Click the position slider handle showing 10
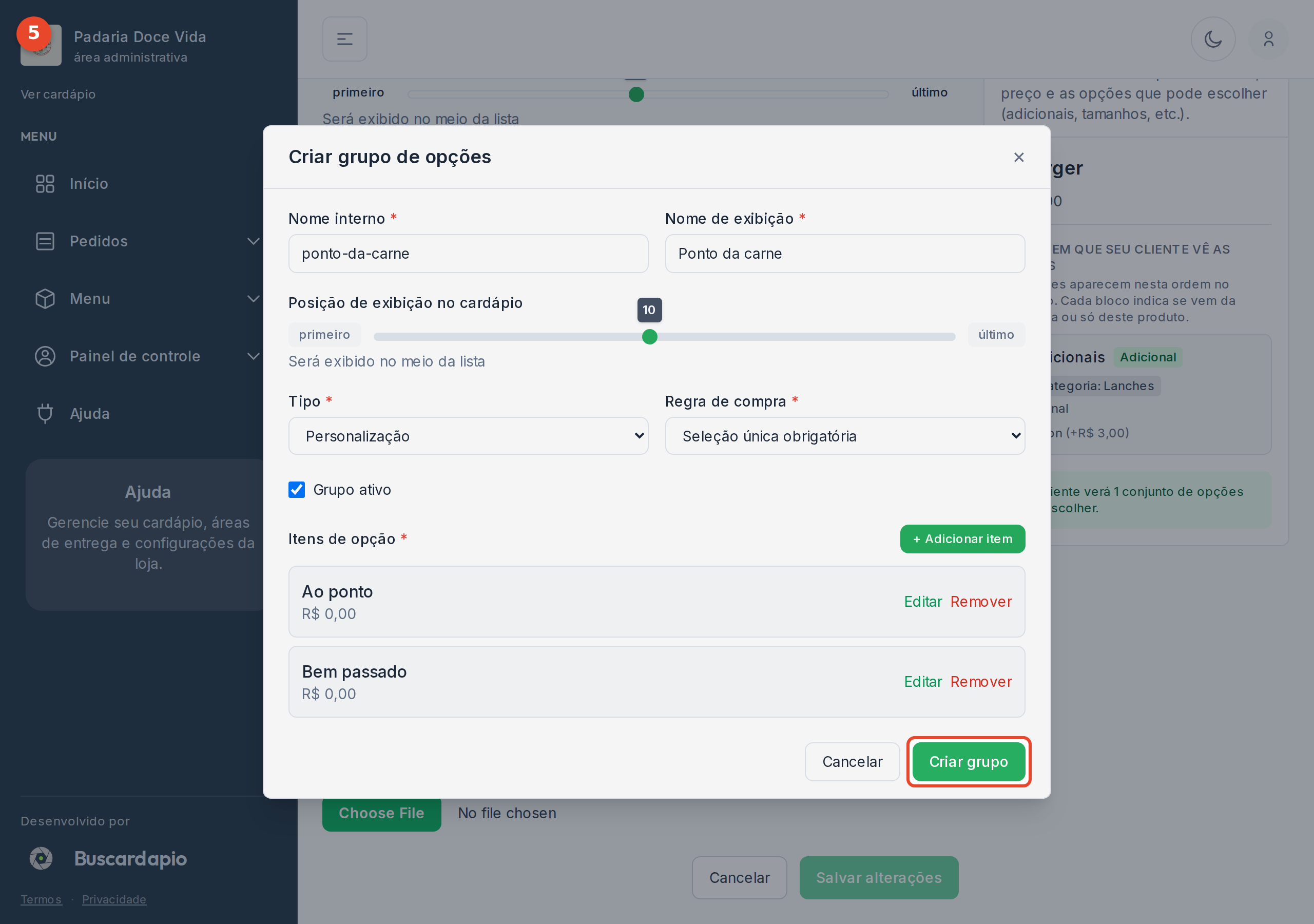Image resolution: width=1314 pixels, height=924 pixels. click(x=650, y=337)
